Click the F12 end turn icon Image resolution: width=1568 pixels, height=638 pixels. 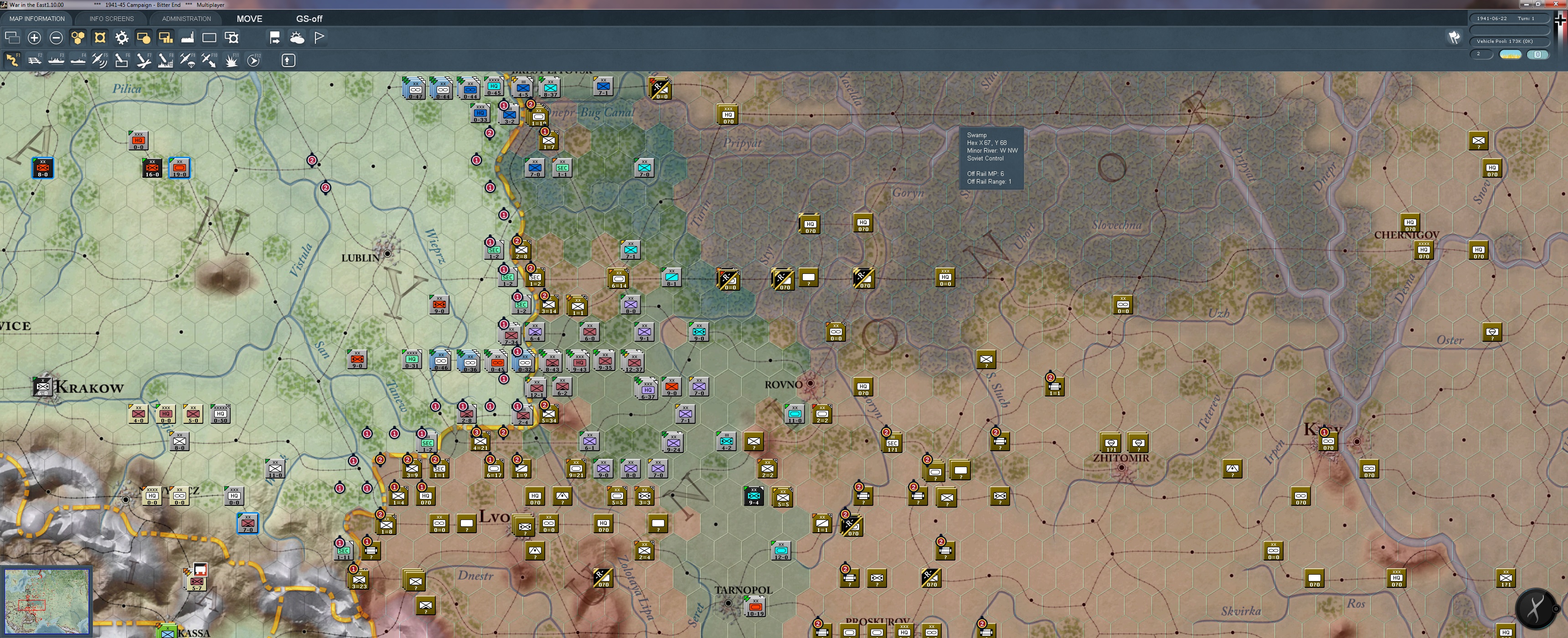pos(254,60)
